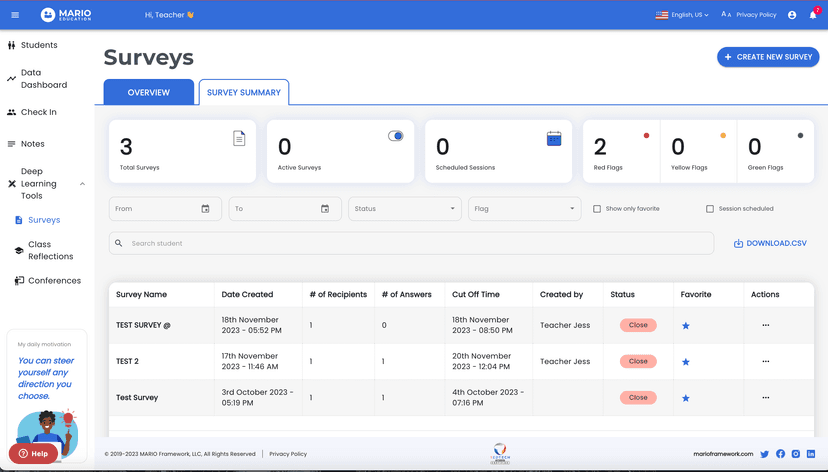
Task: Toggle the Active Surveys switch
Action: click(396, 136)
